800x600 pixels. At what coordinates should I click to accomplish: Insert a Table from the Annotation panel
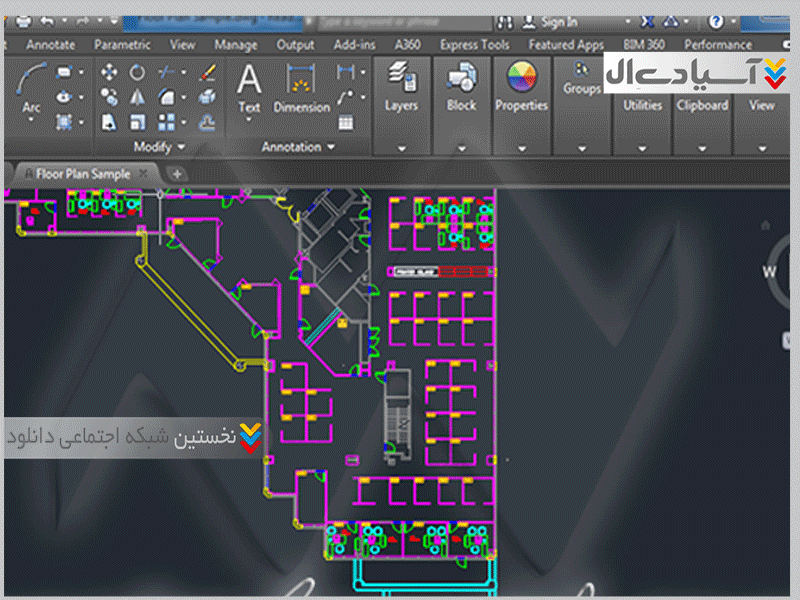point(346,123)
